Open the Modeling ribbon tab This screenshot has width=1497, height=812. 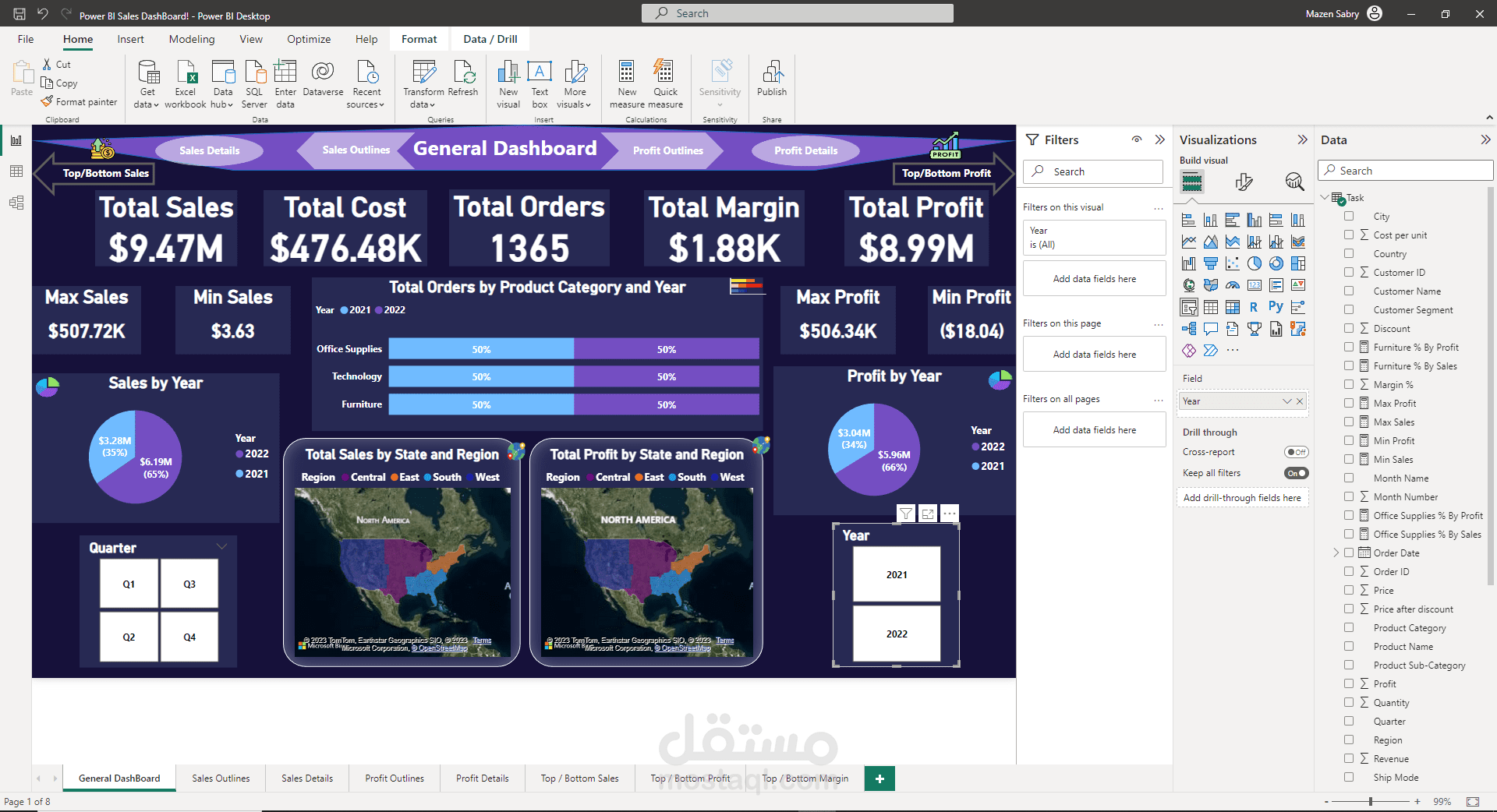(x=191, y=39)
